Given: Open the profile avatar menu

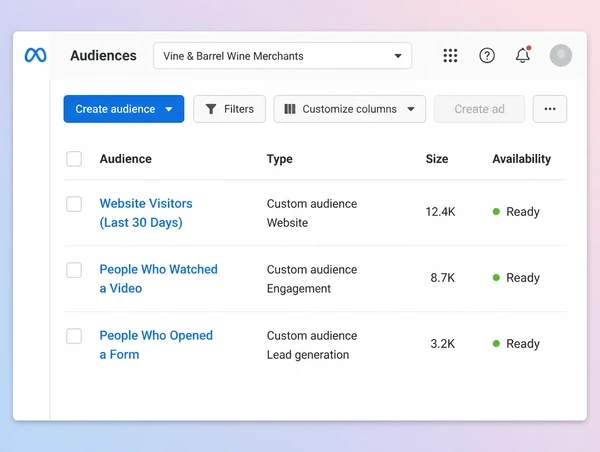Looking at the screenshot, I should 561,55.
